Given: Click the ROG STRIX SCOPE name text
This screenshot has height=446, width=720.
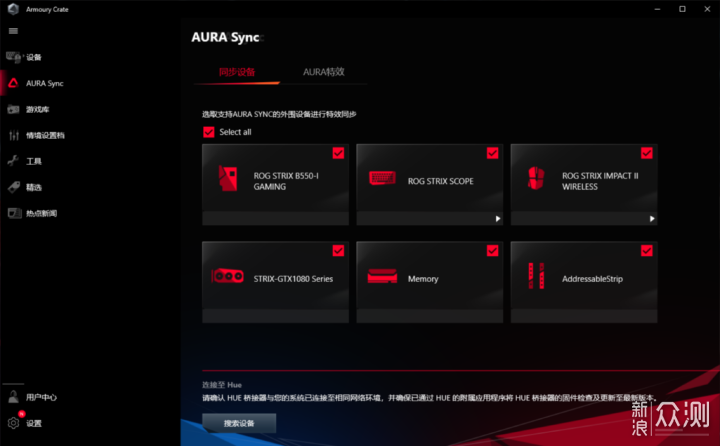Looking at the screenshot, I should pos(440,181).
